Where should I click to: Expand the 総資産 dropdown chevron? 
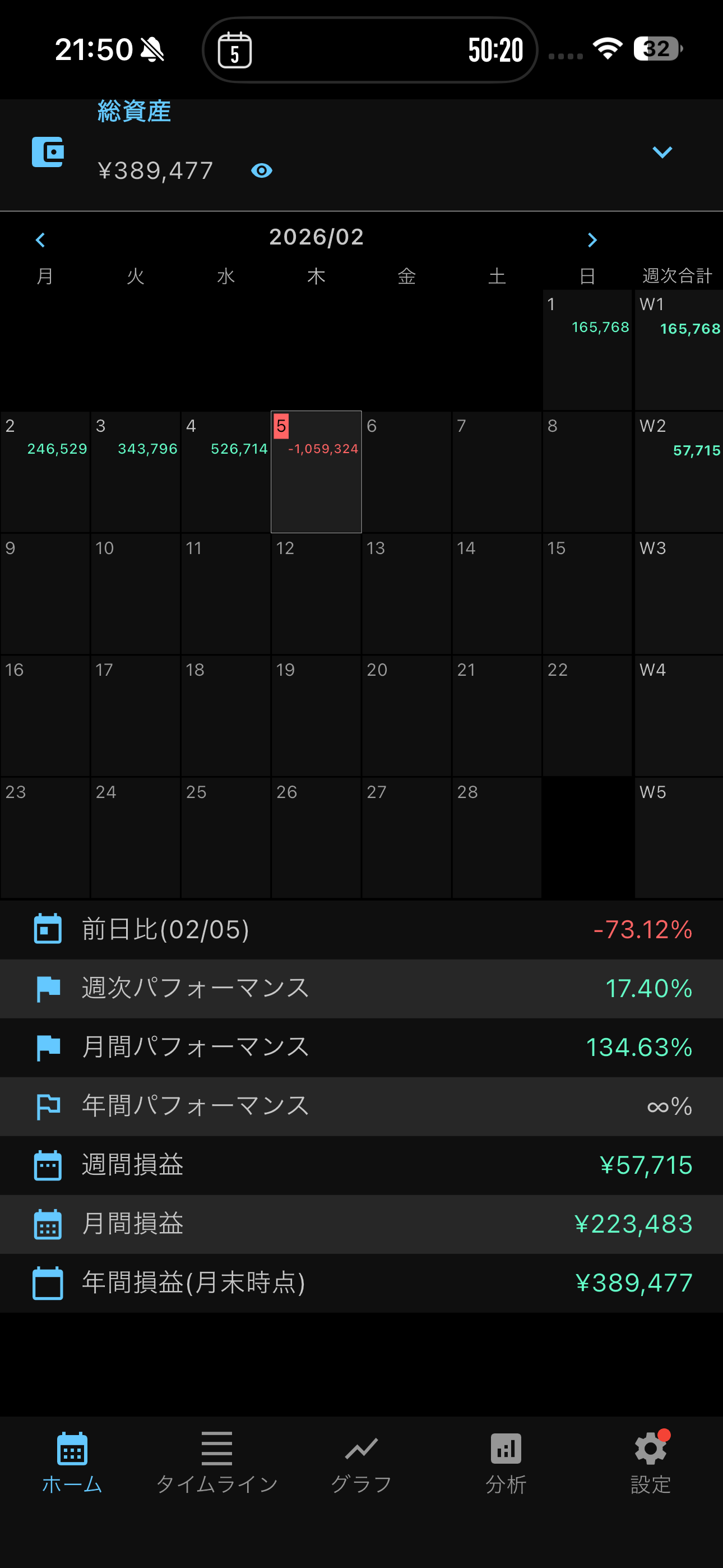661,152
